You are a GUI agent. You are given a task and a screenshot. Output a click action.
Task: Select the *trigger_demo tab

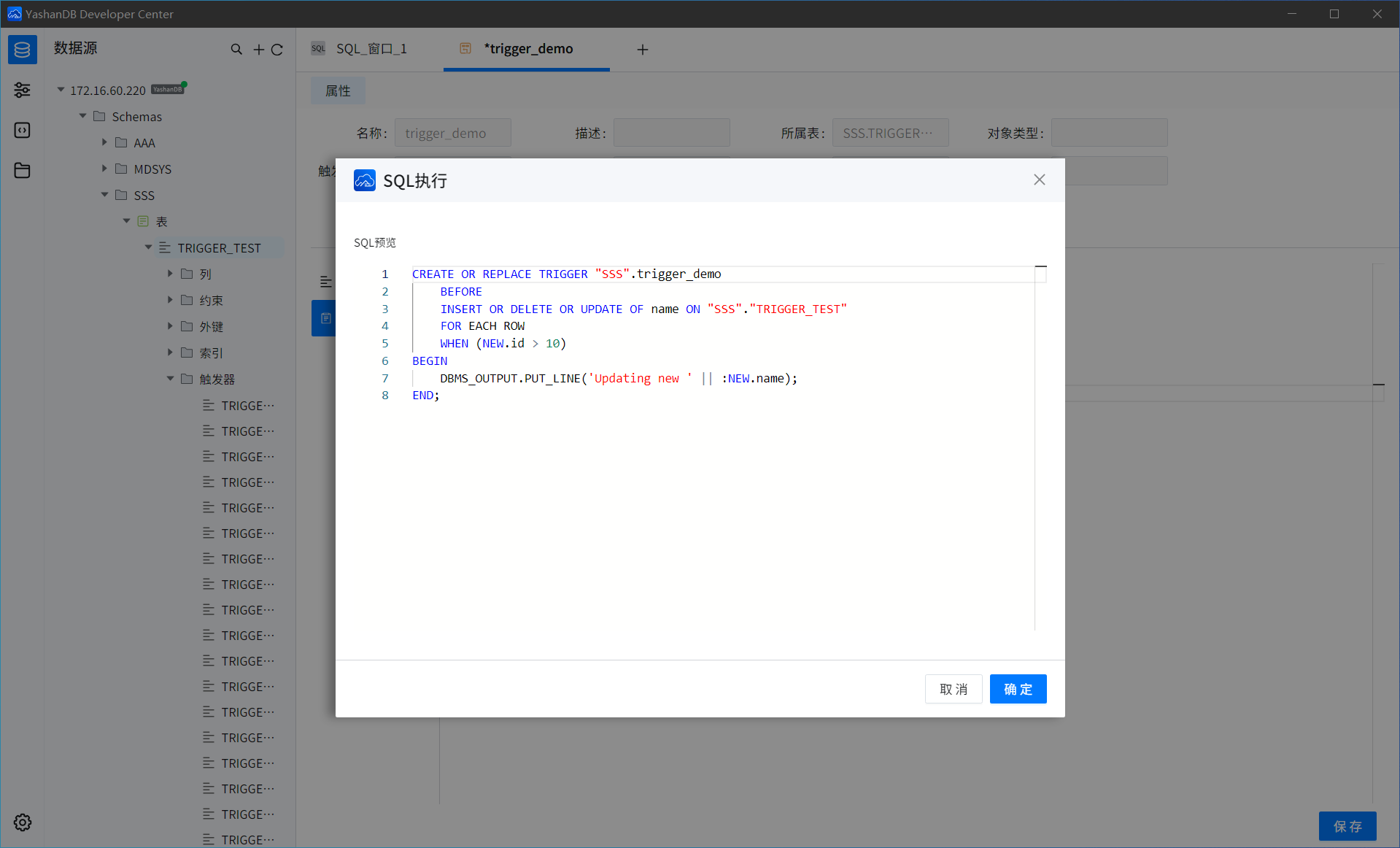(527, 49)
